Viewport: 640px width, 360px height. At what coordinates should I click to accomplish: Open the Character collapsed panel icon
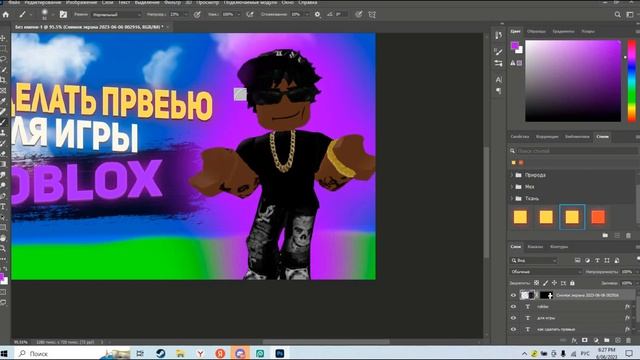(498, 80)
